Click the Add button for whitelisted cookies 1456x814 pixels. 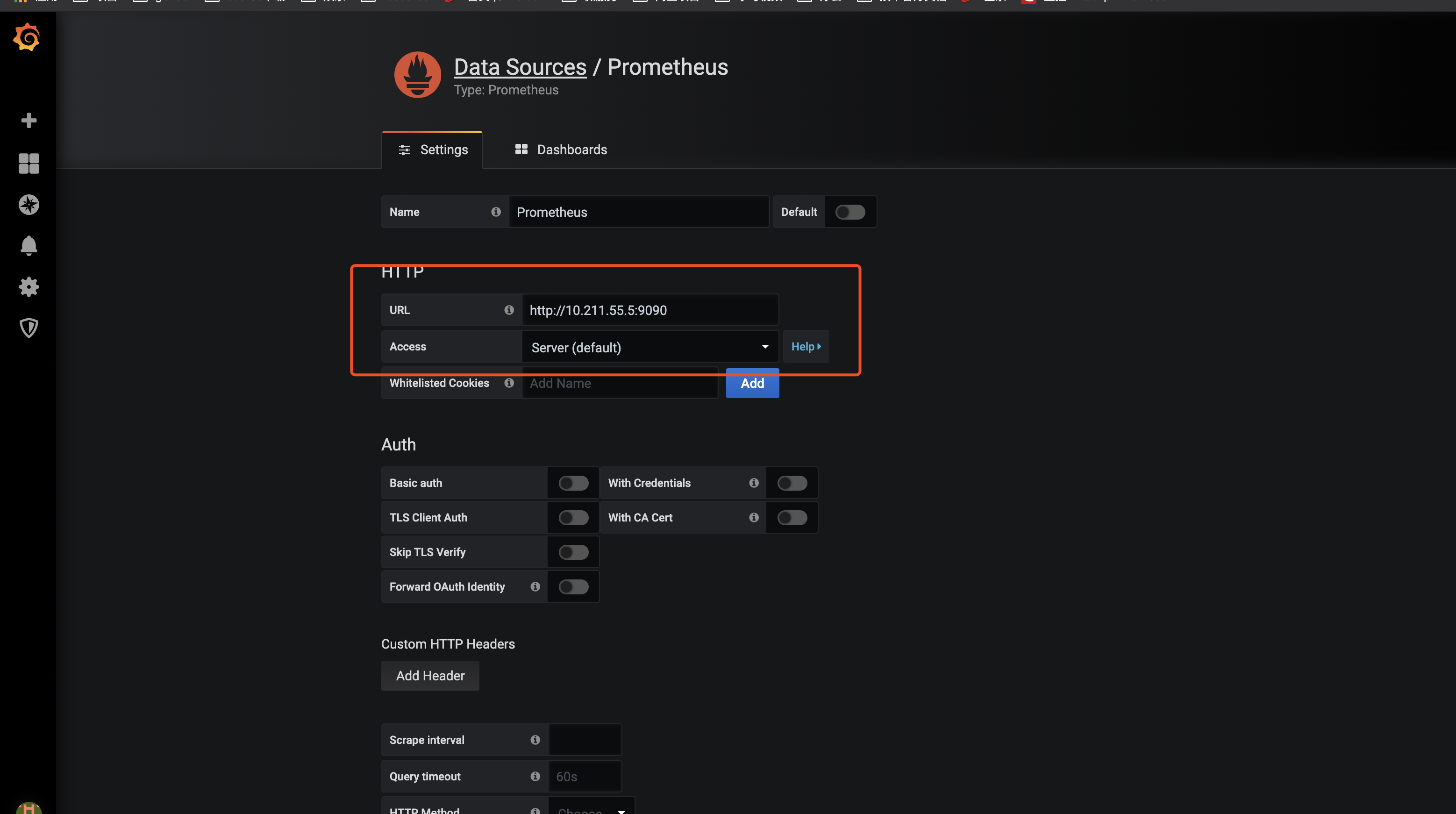point(752,383)
